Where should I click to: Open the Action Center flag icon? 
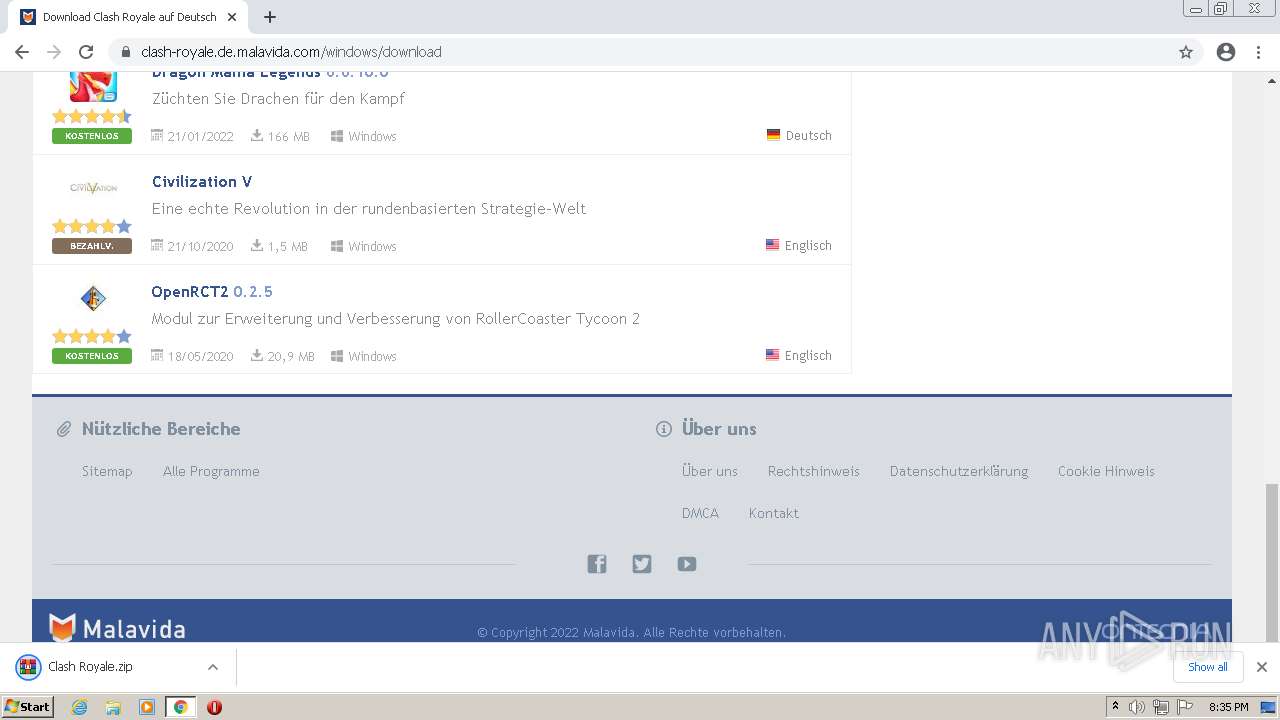tap(1185, 707)
